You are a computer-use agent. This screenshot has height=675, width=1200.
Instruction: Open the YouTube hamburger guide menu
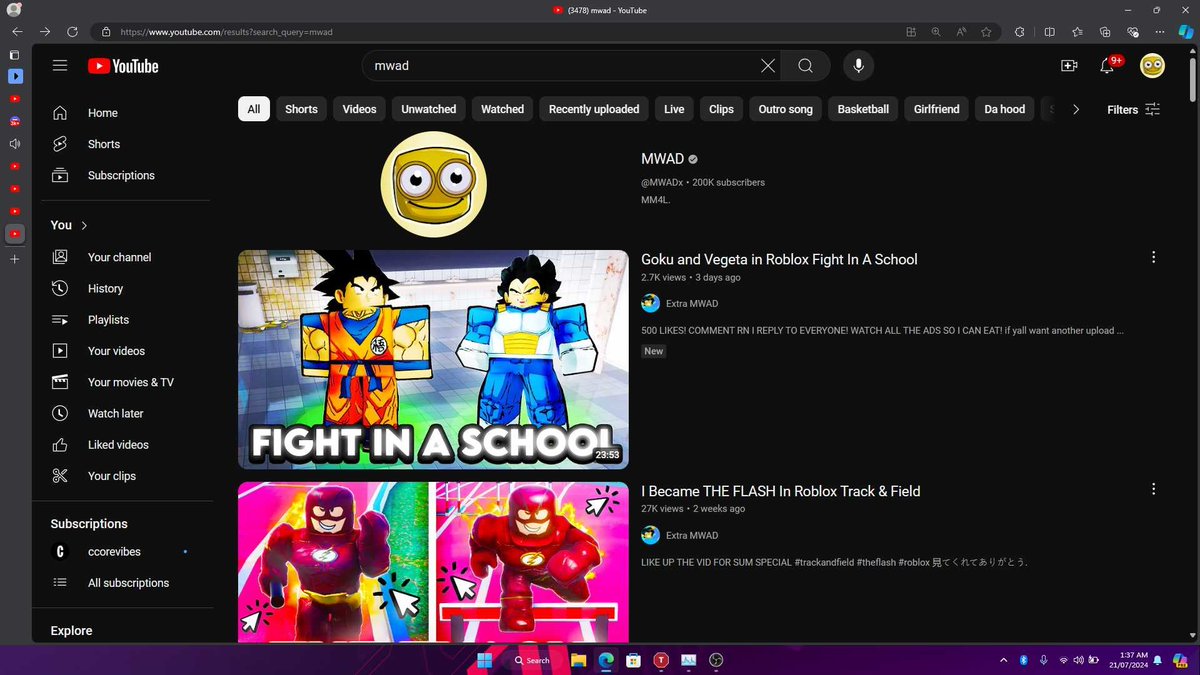(x=60, y=66)
